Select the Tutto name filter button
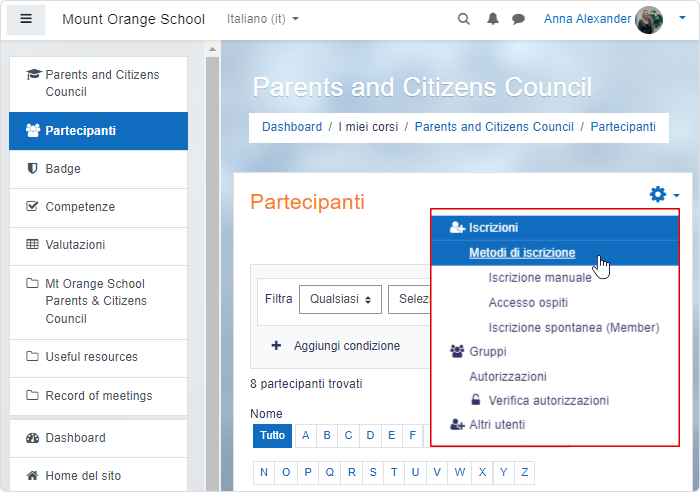 click(272, 435)
